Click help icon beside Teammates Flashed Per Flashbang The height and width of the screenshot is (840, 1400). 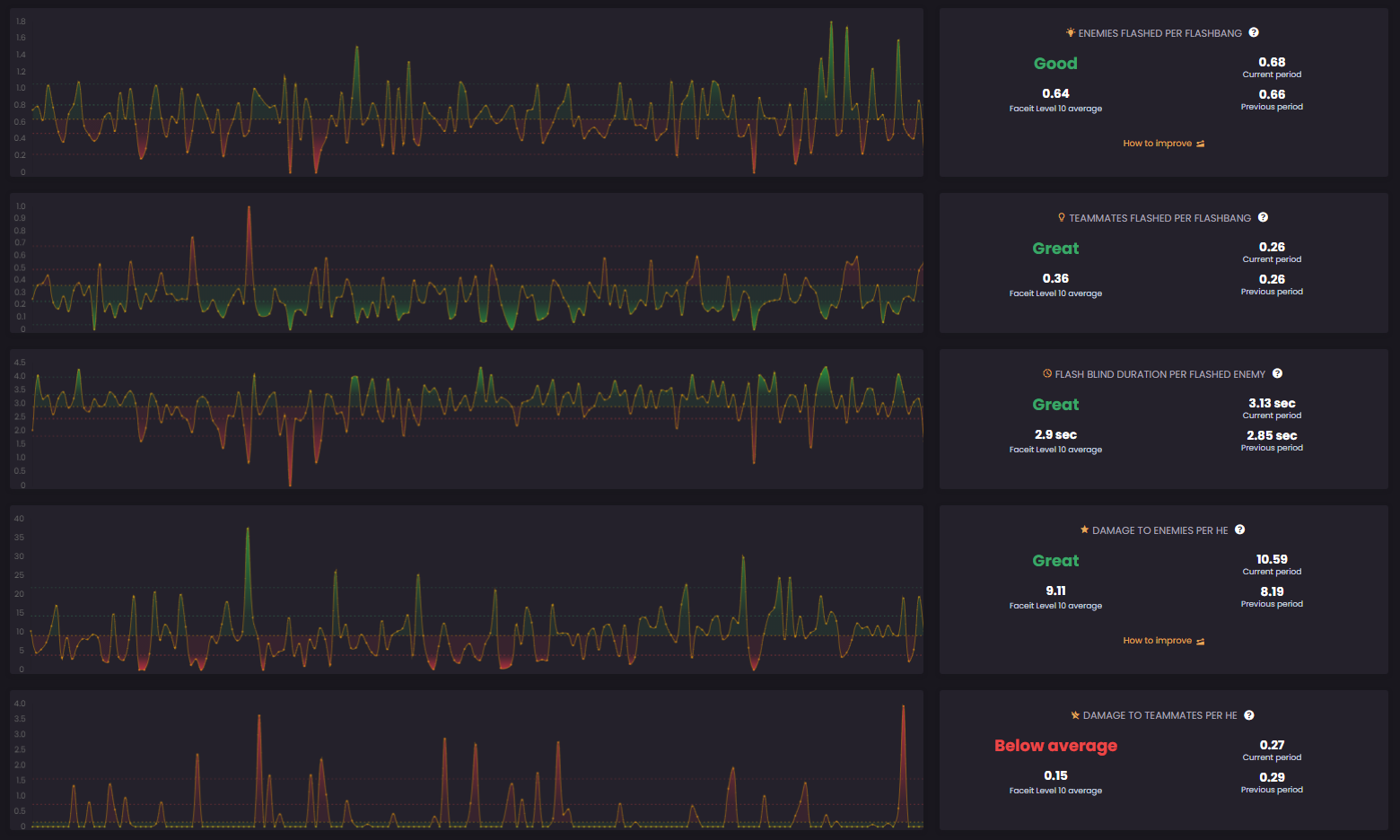[x=1263, y=217]
